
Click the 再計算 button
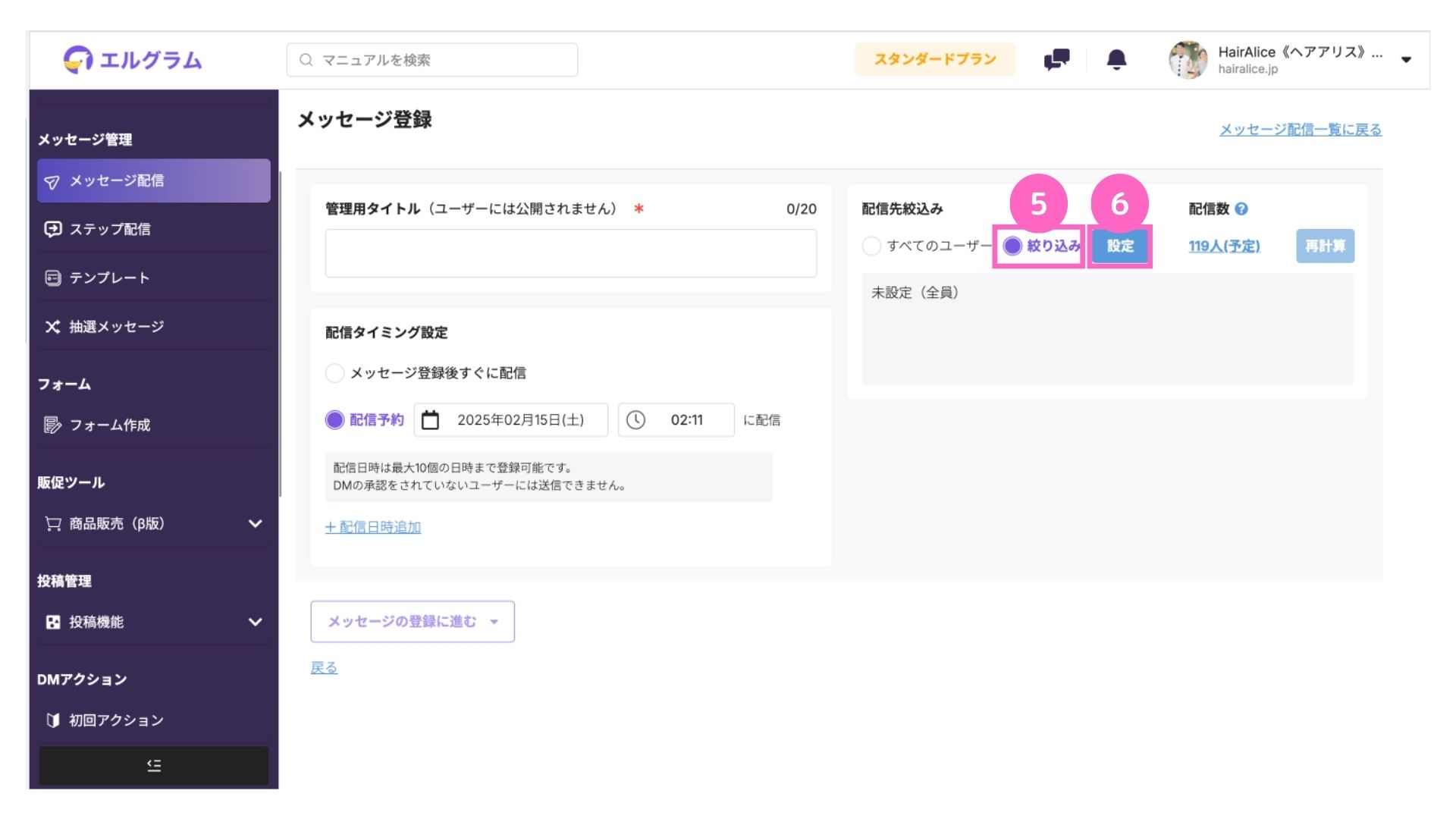coord(1325,246)
